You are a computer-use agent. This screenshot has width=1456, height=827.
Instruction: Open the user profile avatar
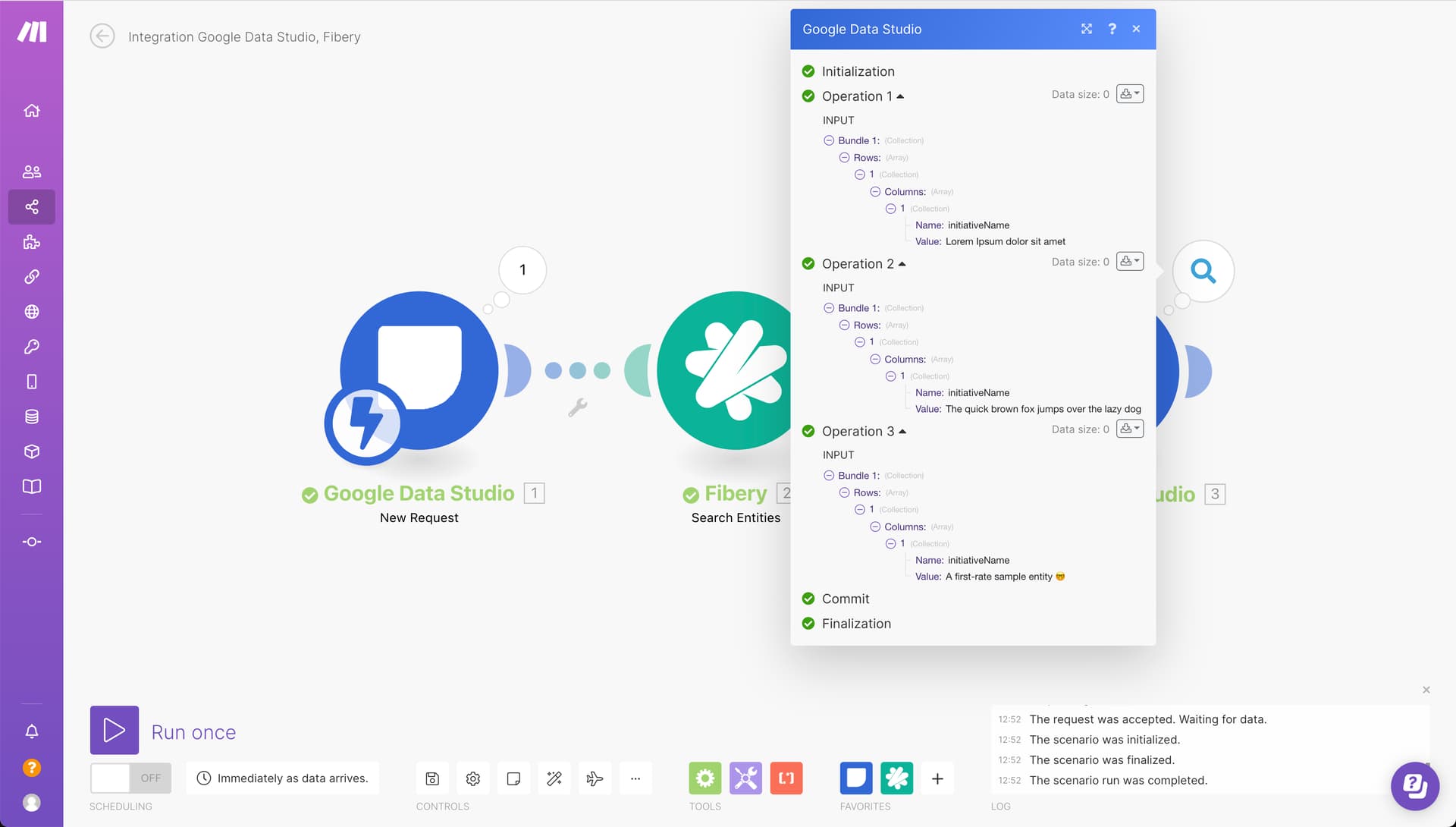coord(32,802)
